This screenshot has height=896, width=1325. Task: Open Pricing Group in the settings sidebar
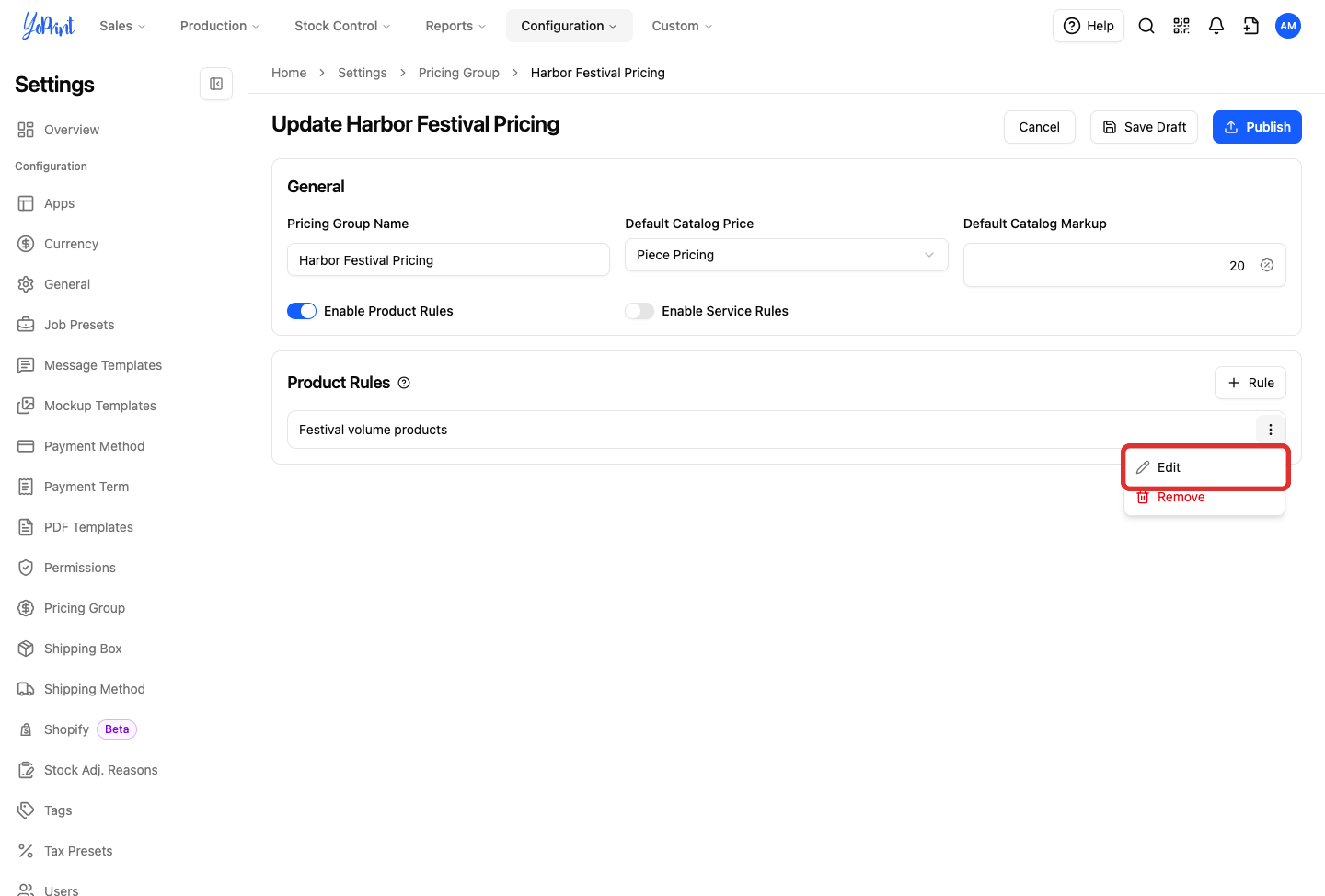tap(85, 608)
